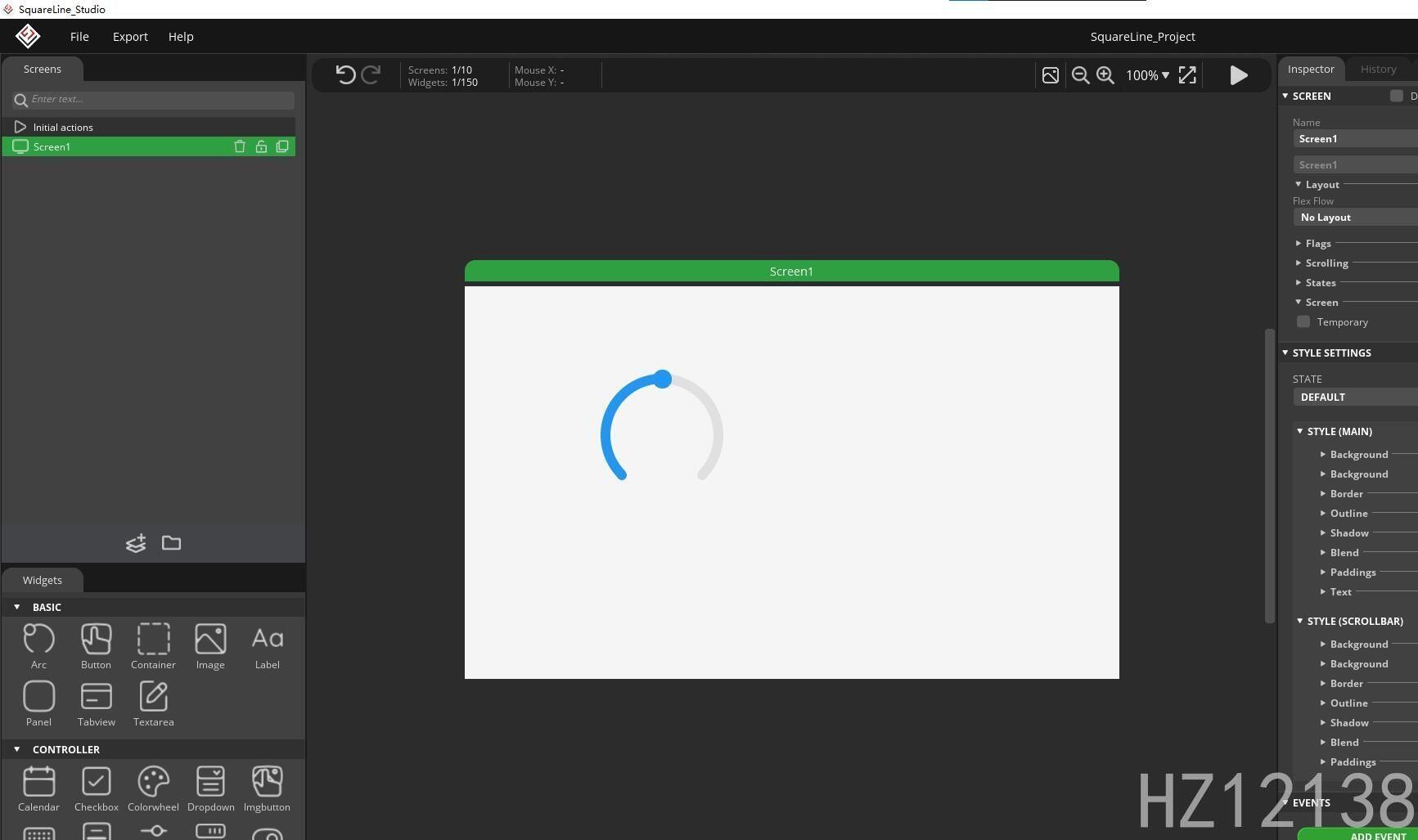Click the Screen1 green header on canvas
This screenshot has width=1418, height=840.
(x=791, y=271)
